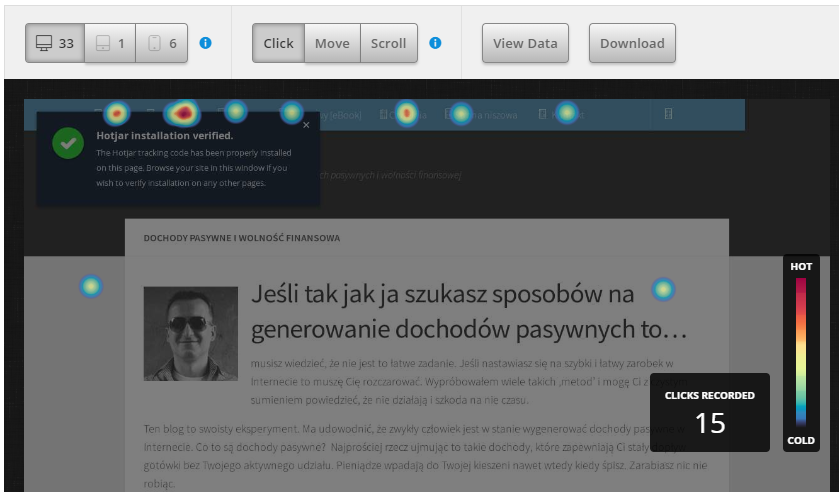Click the Download button

point(632,43)
